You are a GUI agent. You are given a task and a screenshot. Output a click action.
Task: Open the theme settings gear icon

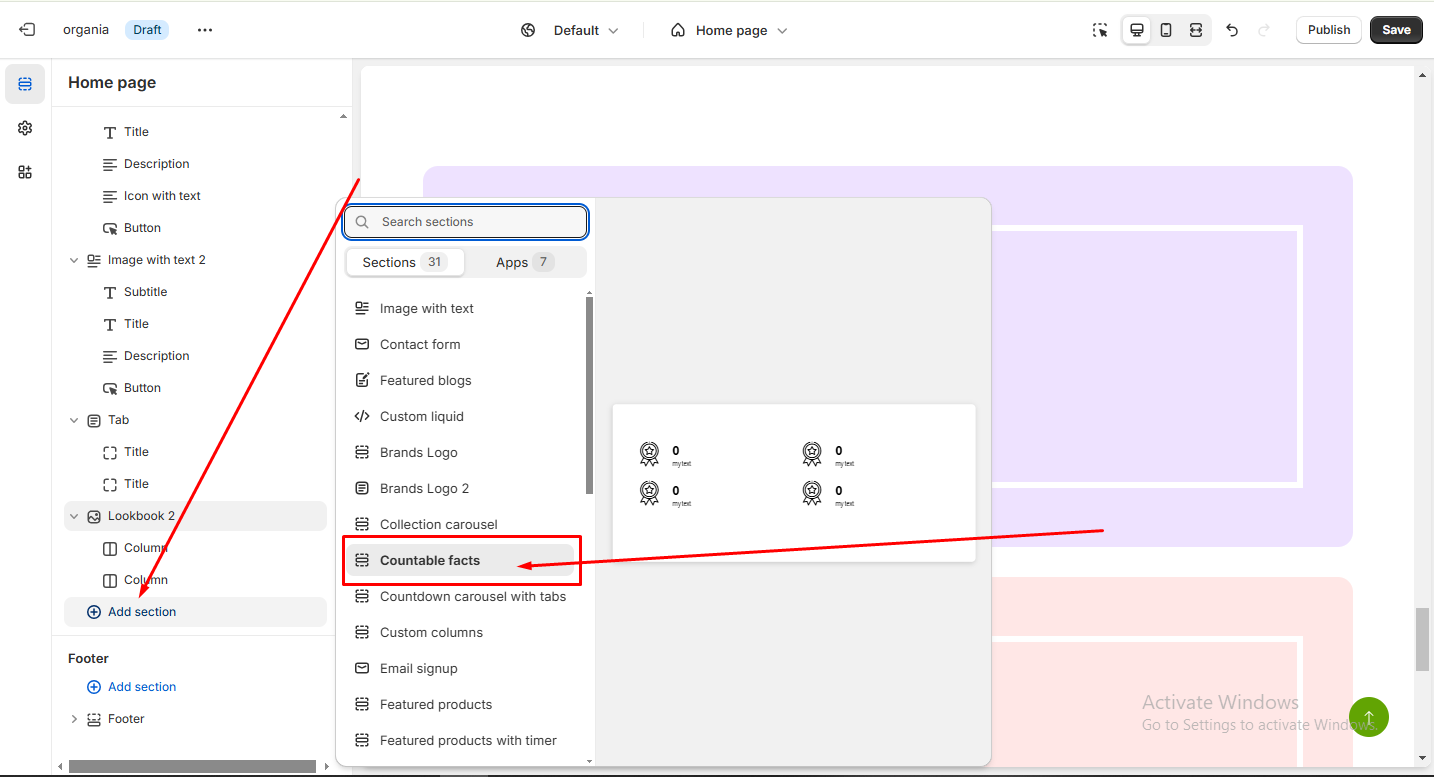25,128
